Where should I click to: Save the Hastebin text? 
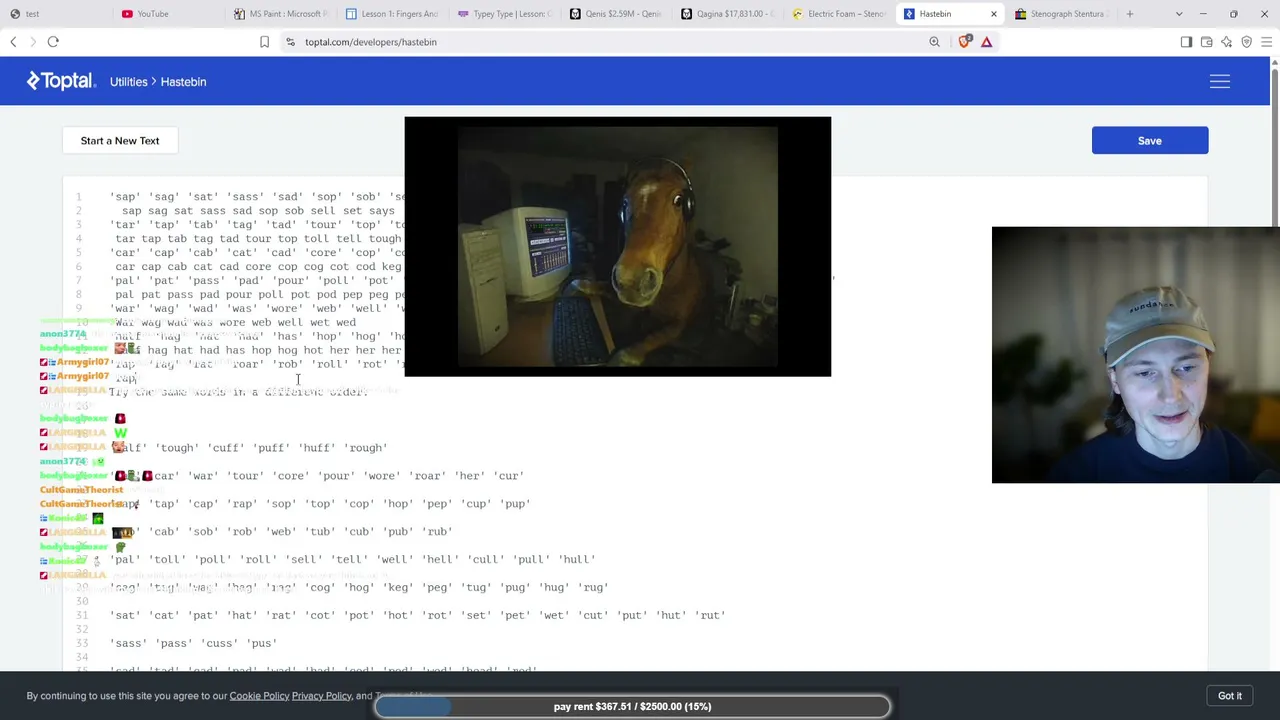1150,141
